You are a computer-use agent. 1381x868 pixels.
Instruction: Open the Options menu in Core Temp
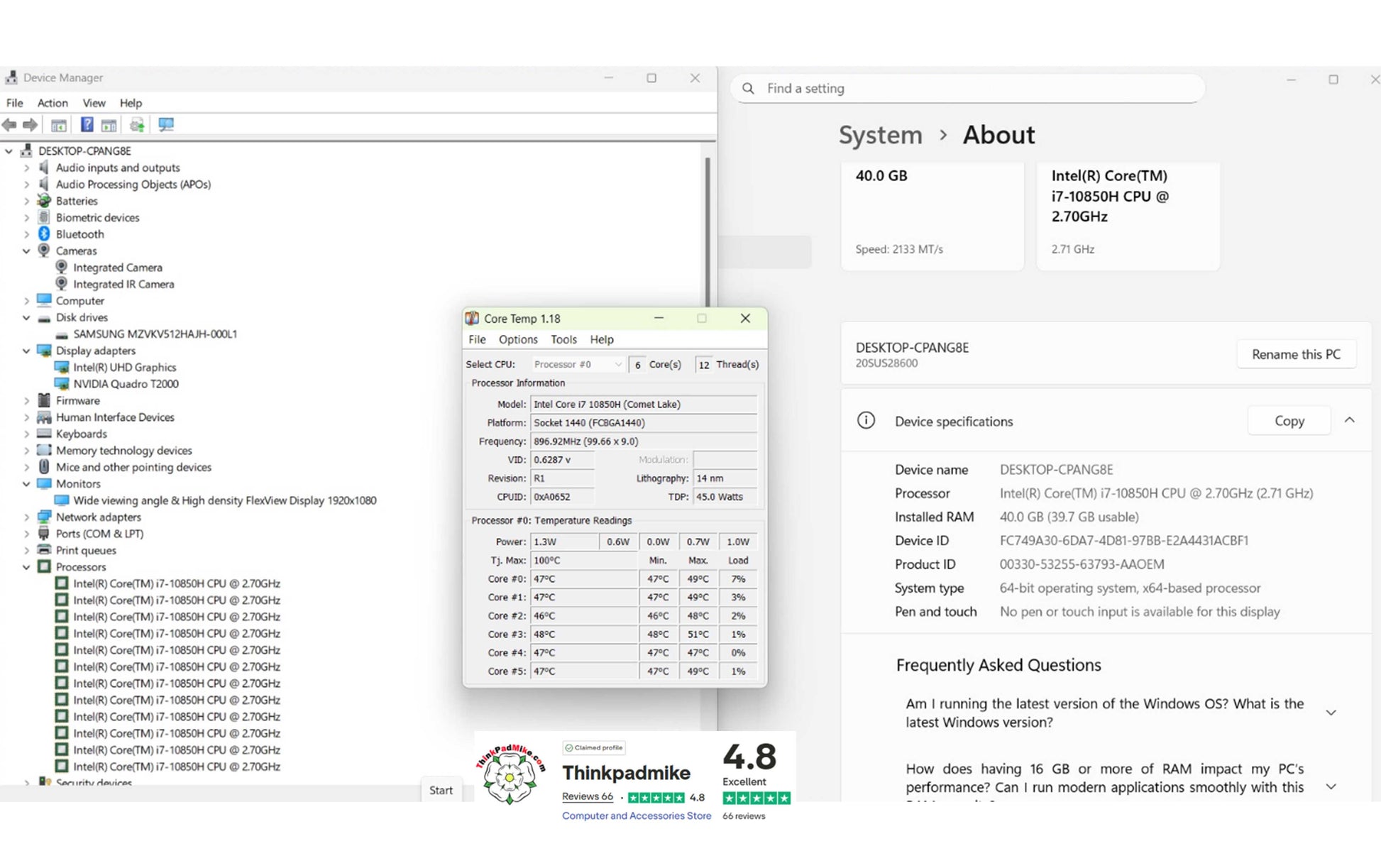[518, 339]
